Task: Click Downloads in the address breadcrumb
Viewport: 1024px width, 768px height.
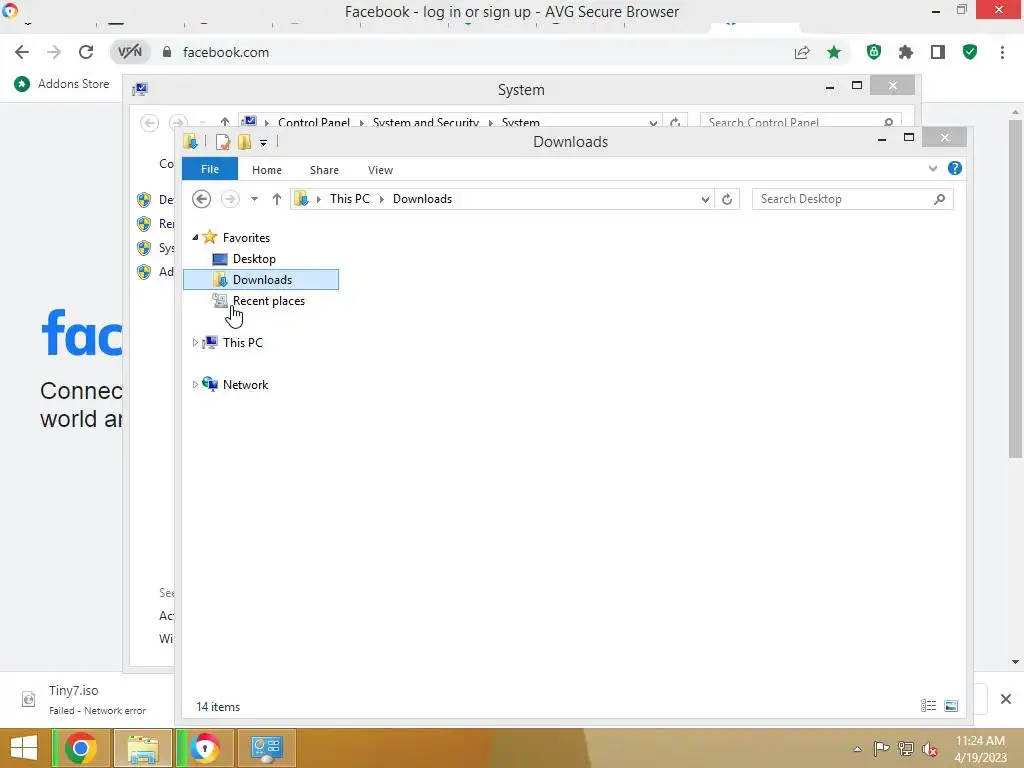Action: (x=422, y=199)
